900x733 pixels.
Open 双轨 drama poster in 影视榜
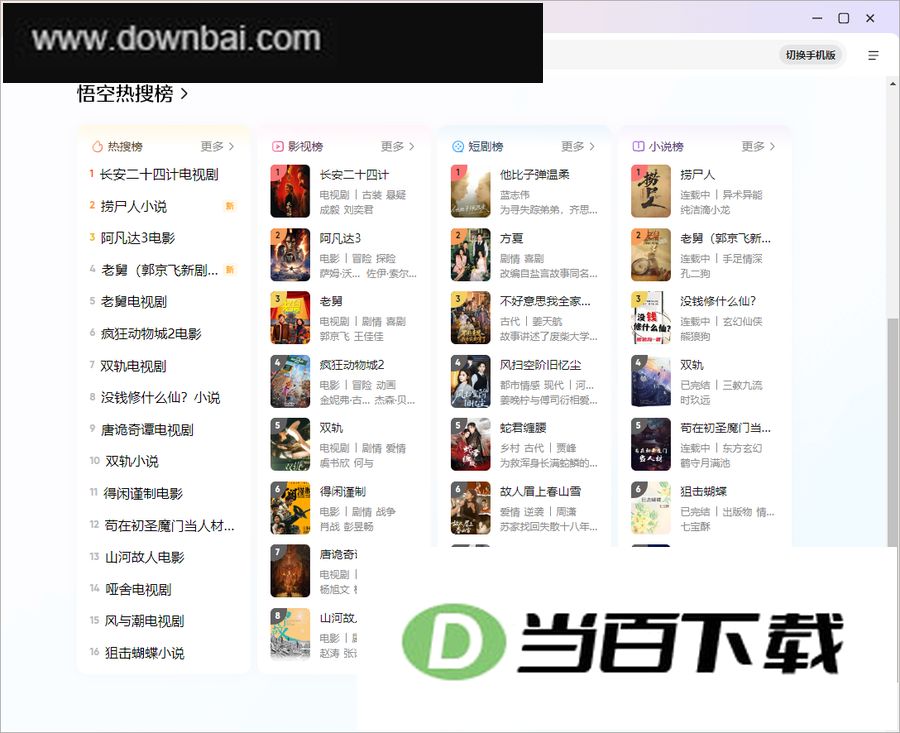pos(290,444)
